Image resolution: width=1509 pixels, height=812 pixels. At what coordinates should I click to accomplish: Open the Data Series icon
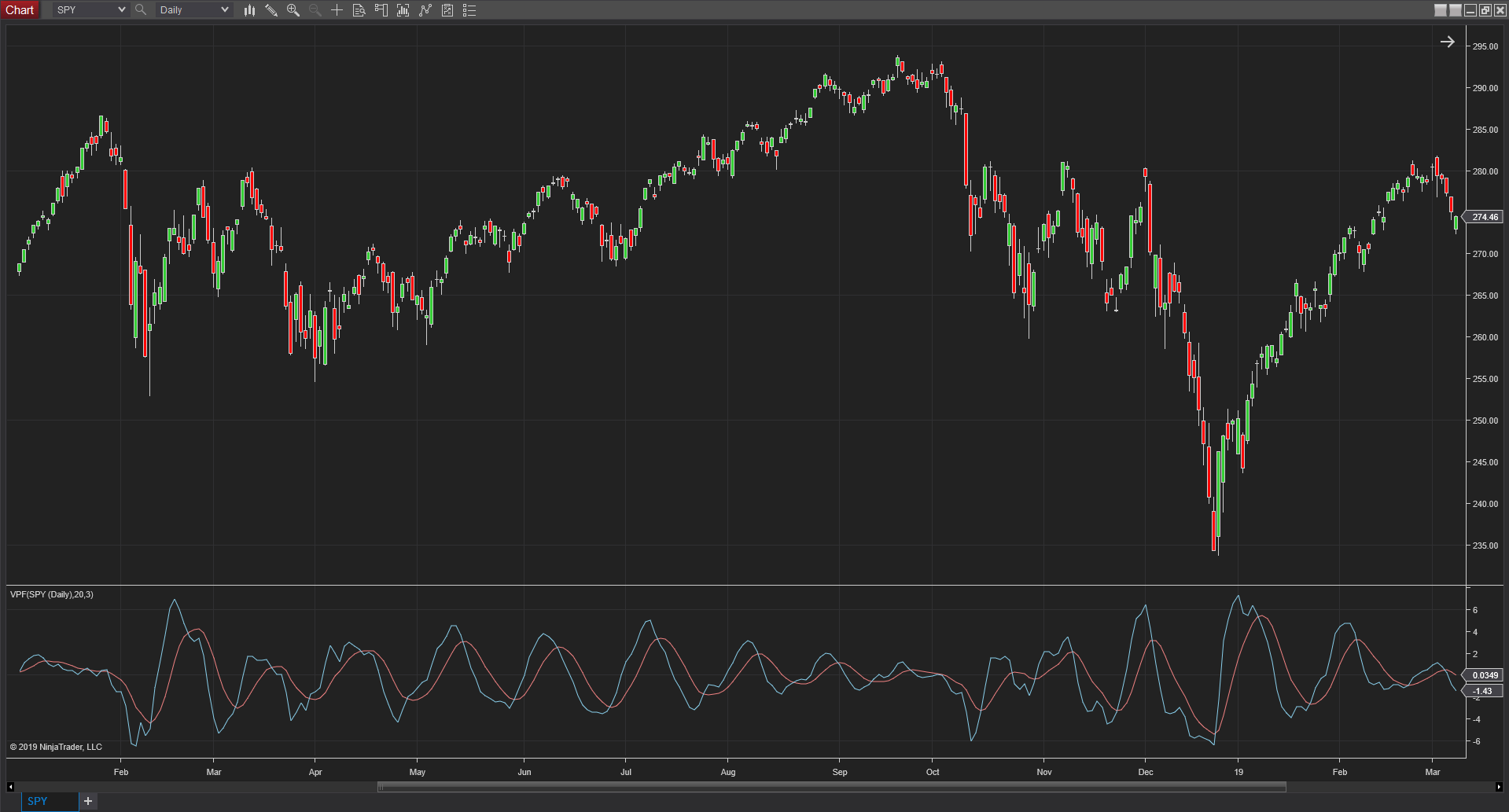click(403, 10)
